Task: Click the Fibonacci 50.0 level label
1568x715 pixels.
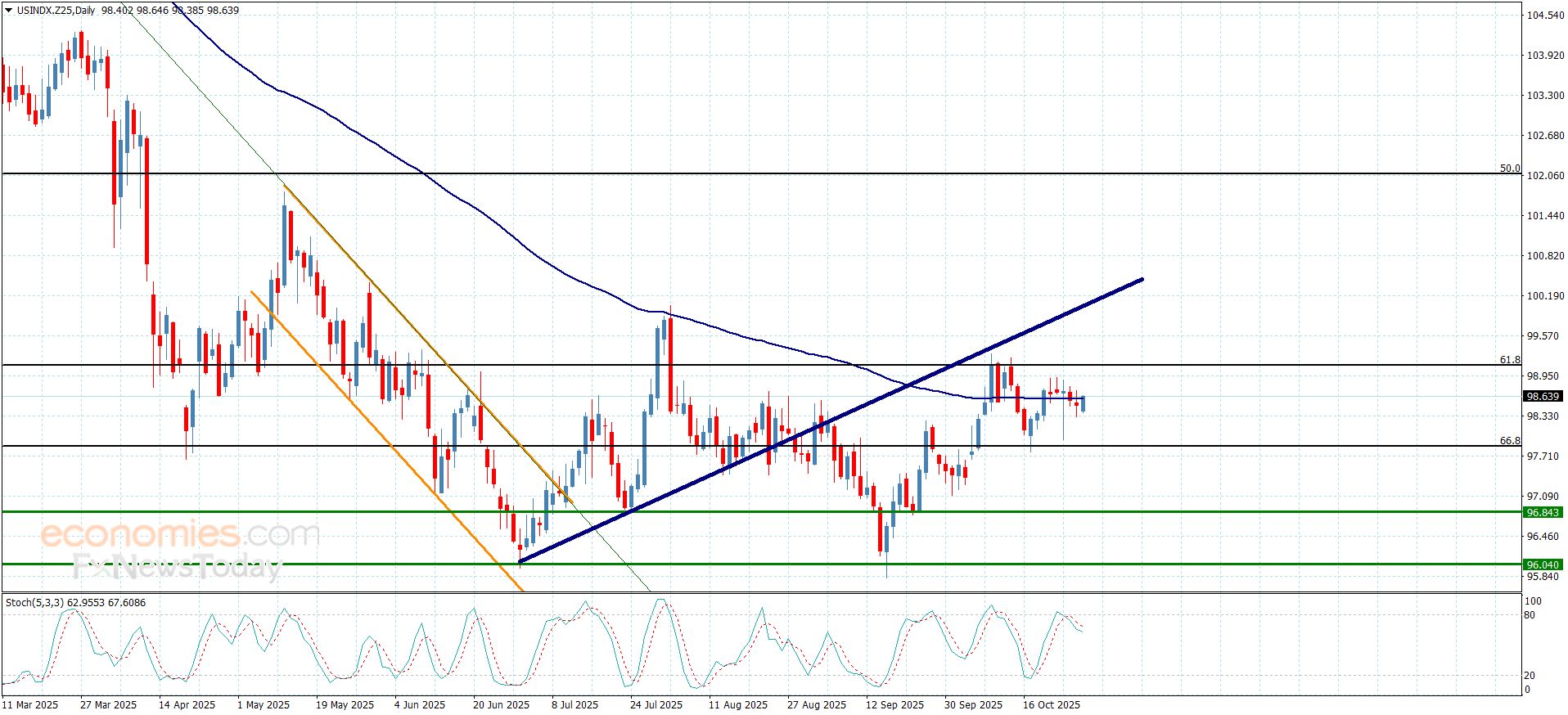Action: tap(1509, 169)
